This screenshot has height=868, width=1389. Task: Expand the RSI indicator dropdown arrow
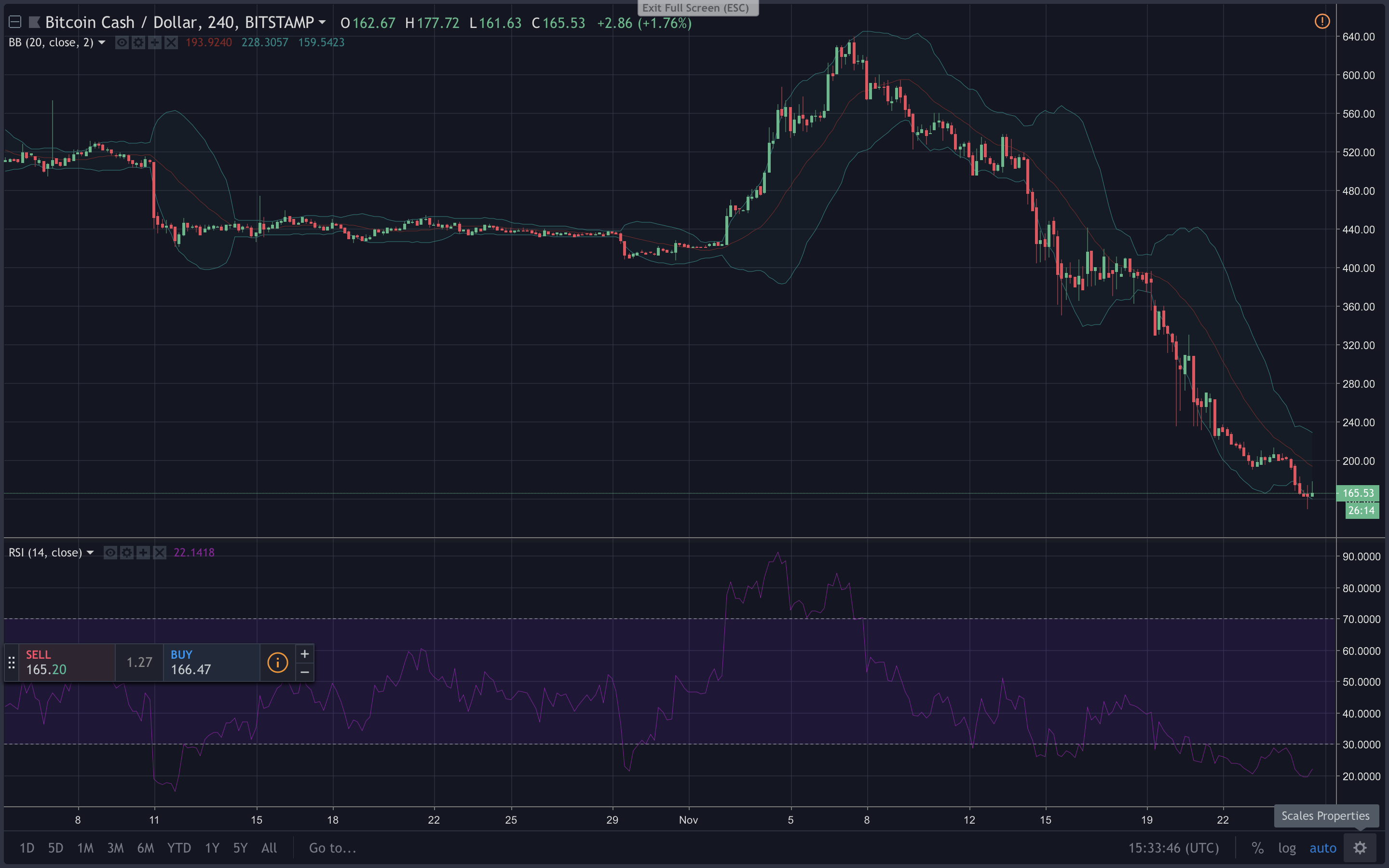coord(90,552)
